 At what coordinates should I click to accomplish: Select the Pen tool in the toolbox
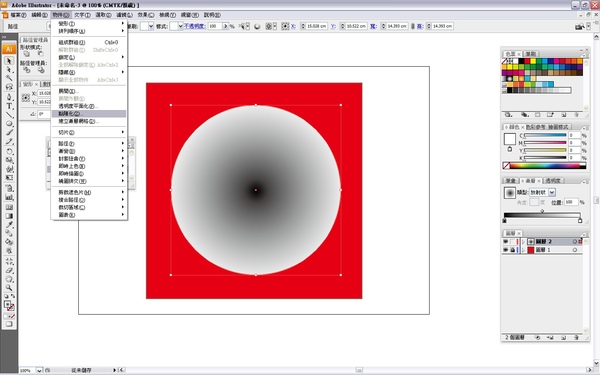click(x=9, y=97)
